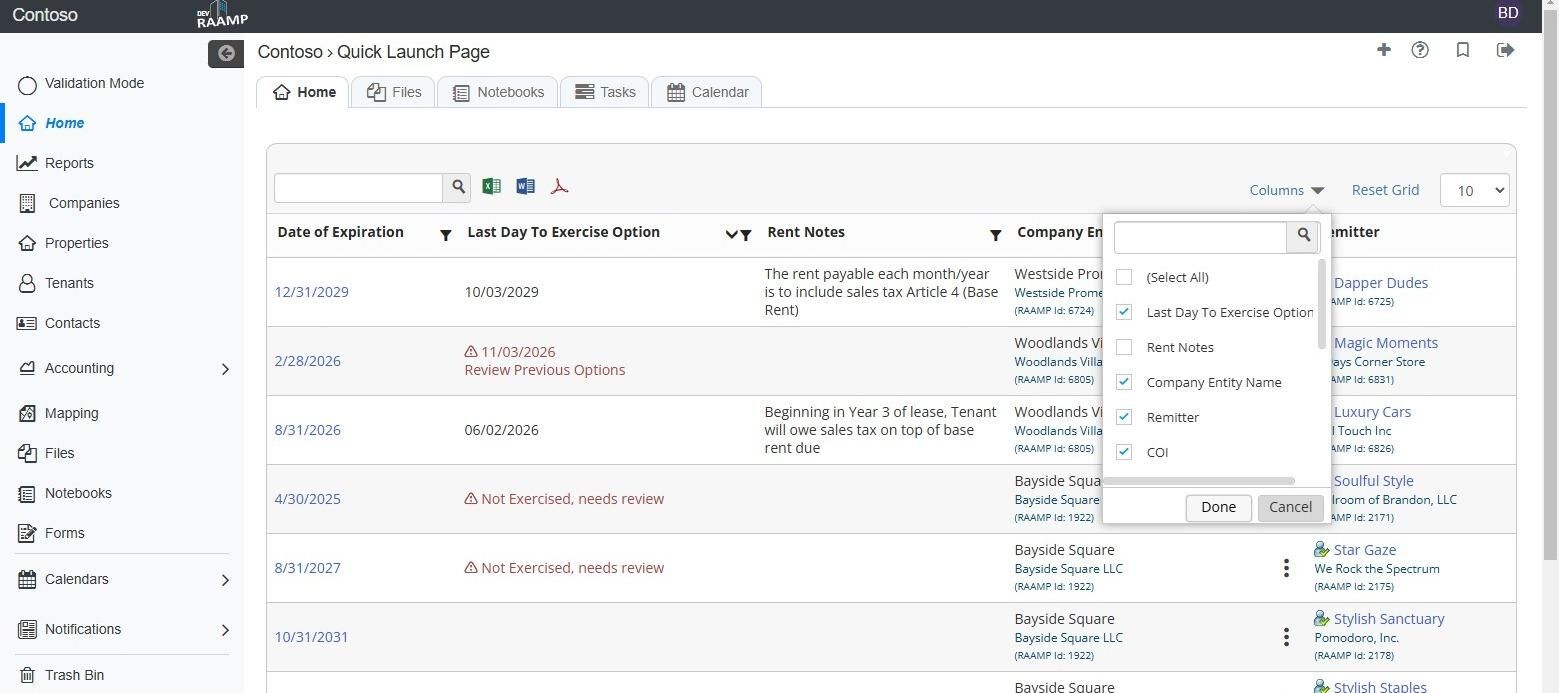Click the Stylish Sanctuary tenant icon
The height and width of the screenshot is (693, 1559).
pos(1321,619)
